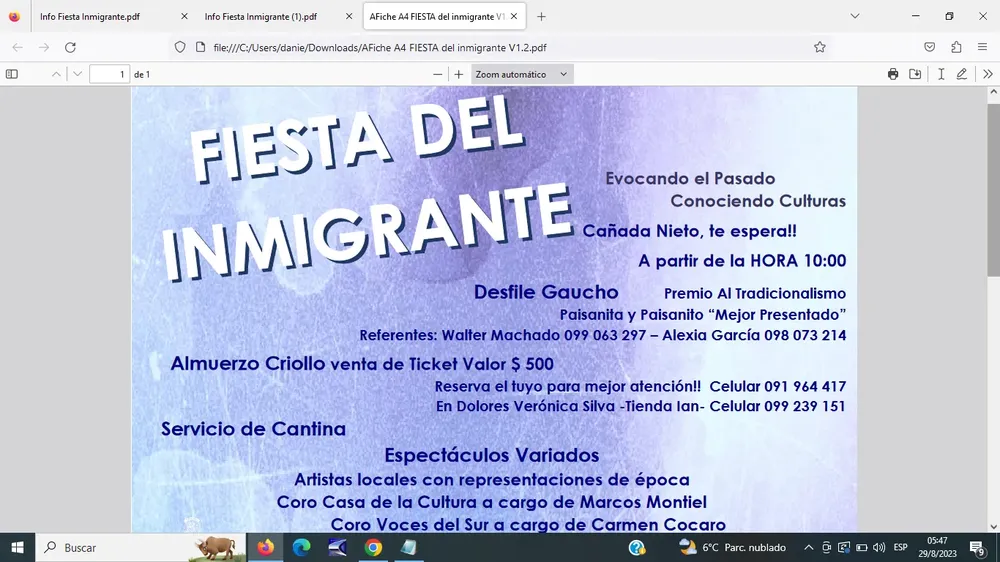This screenshot has height=562, width=1000.
Task: Open the help question mark tray icon
Action: 636,547
